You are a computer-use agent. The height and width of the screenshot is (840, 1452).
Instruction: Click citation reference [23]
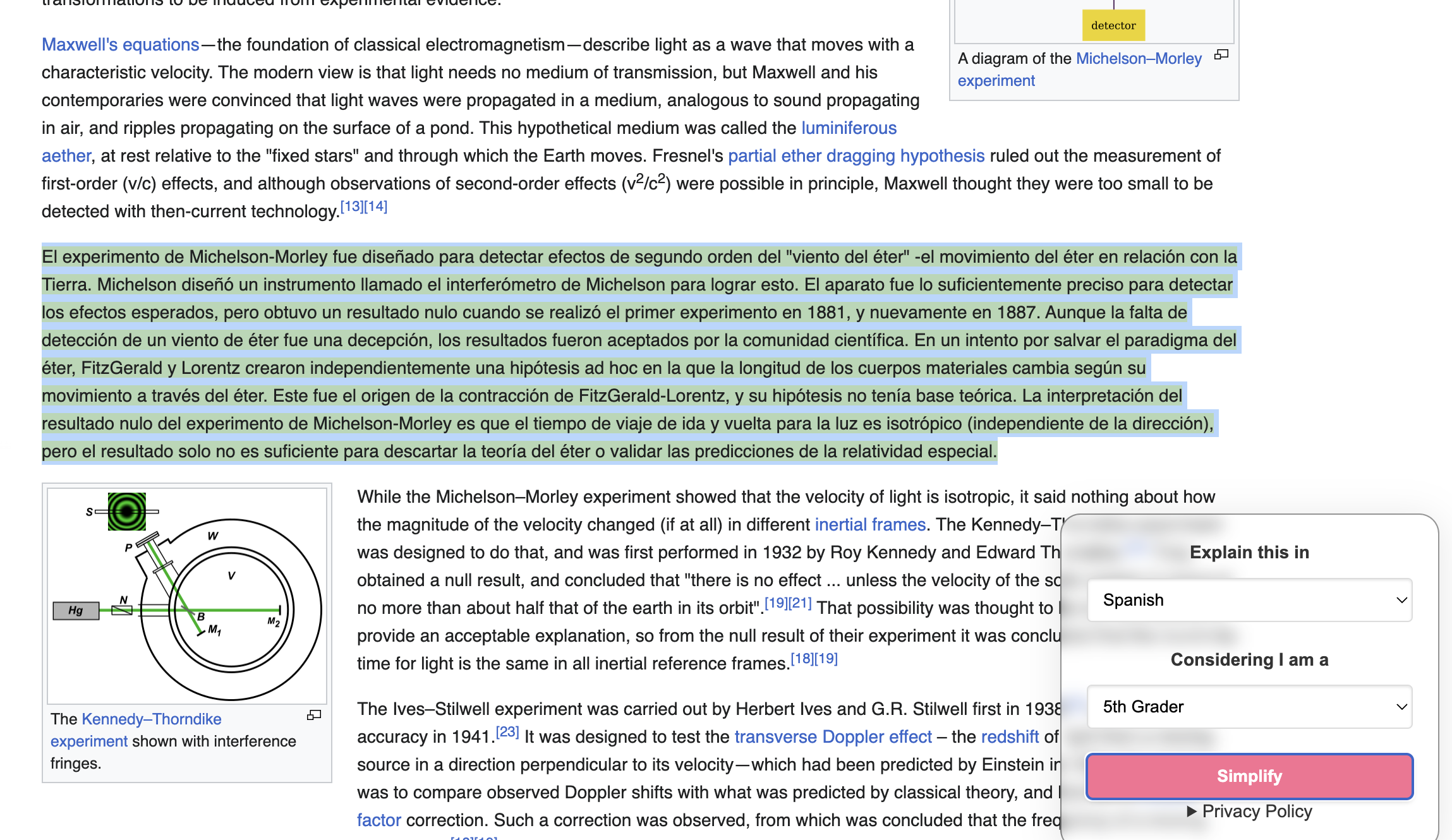507,732
